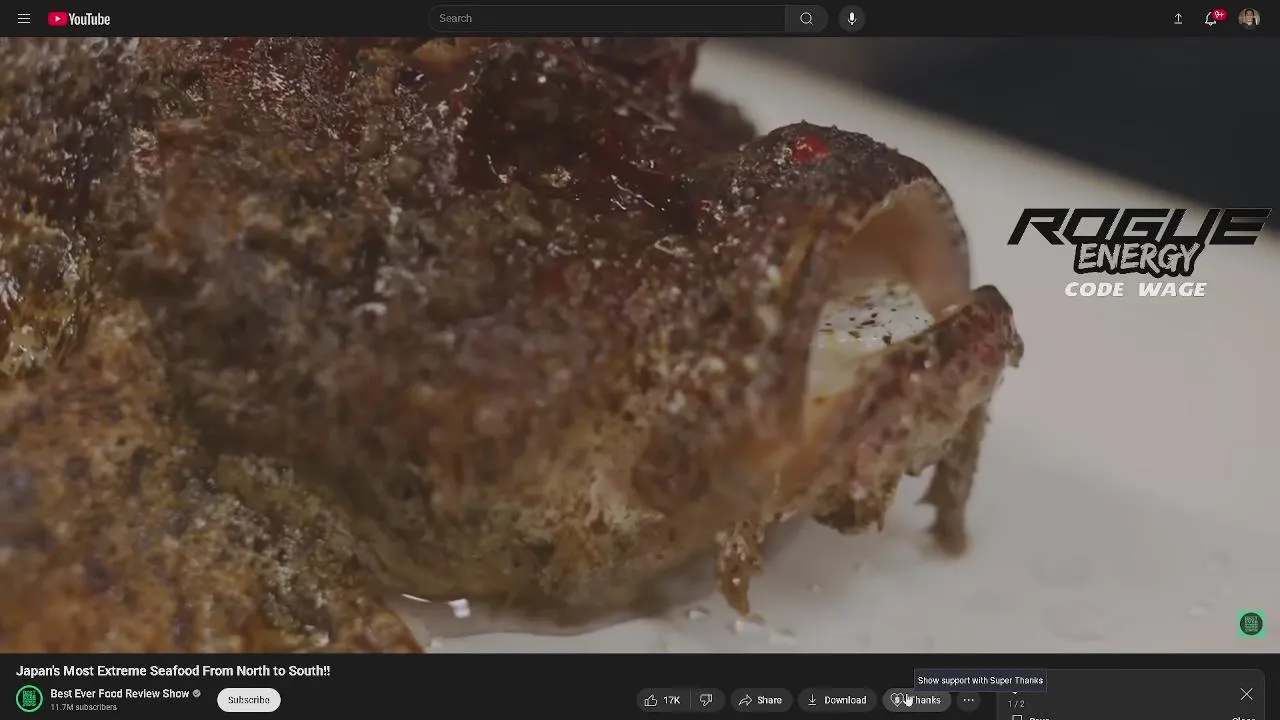Open Best Ever Food Review Show channel name

pos(120,694)
